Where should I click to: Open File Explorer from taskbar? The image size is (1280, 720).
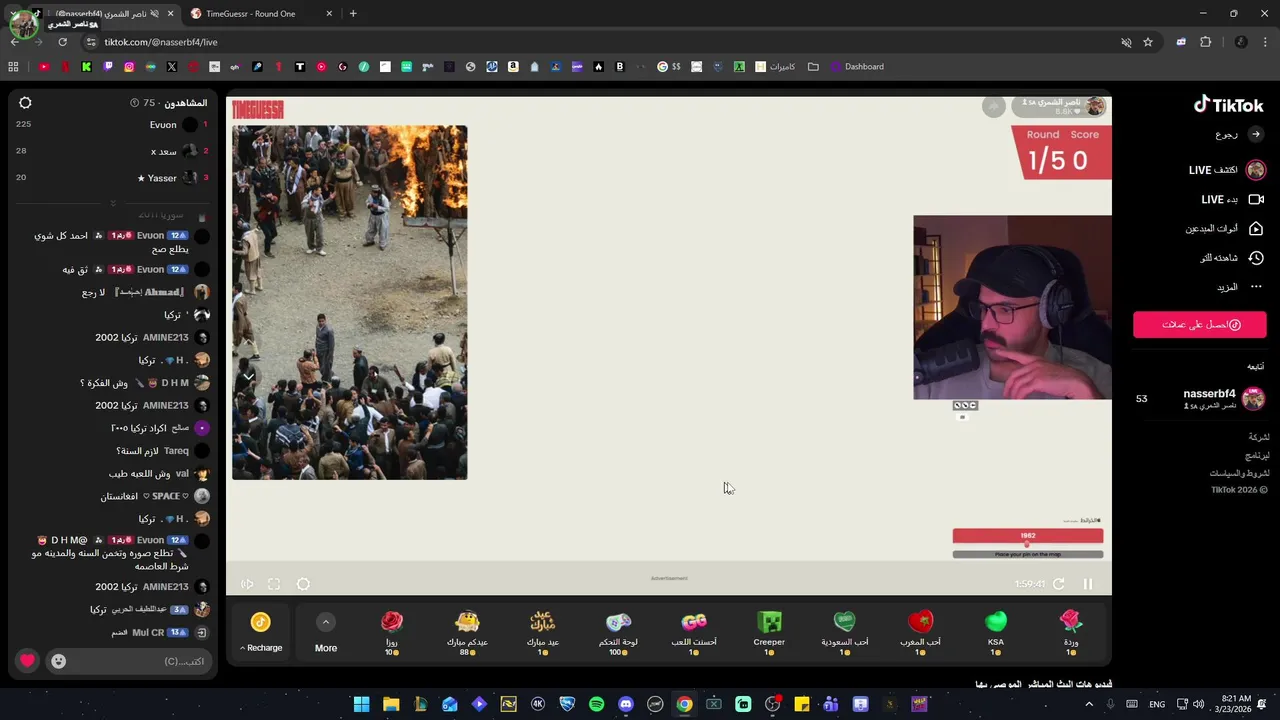pyautogui.click(x=391, y=704)
